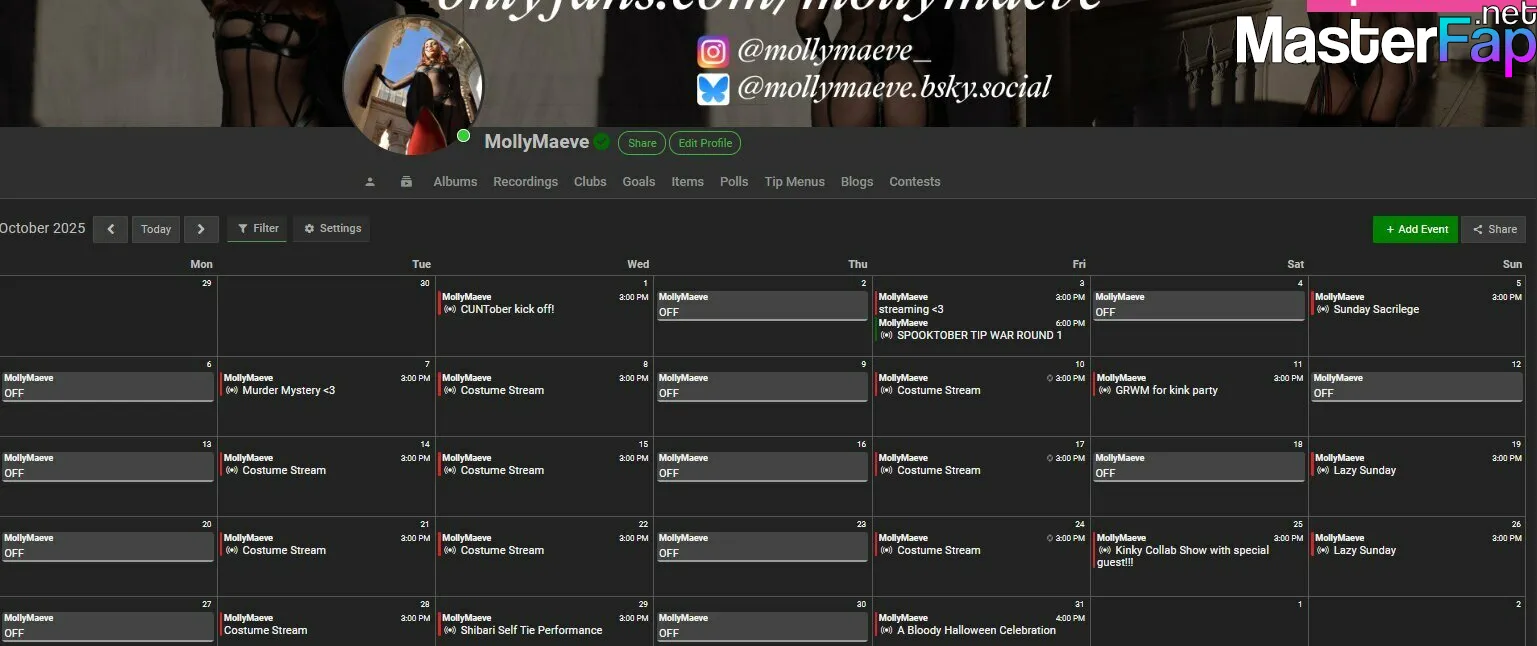This screenshot has width=1537, height=646.
Task: Toggle the calendar Filter button
Action: [257, 229]
